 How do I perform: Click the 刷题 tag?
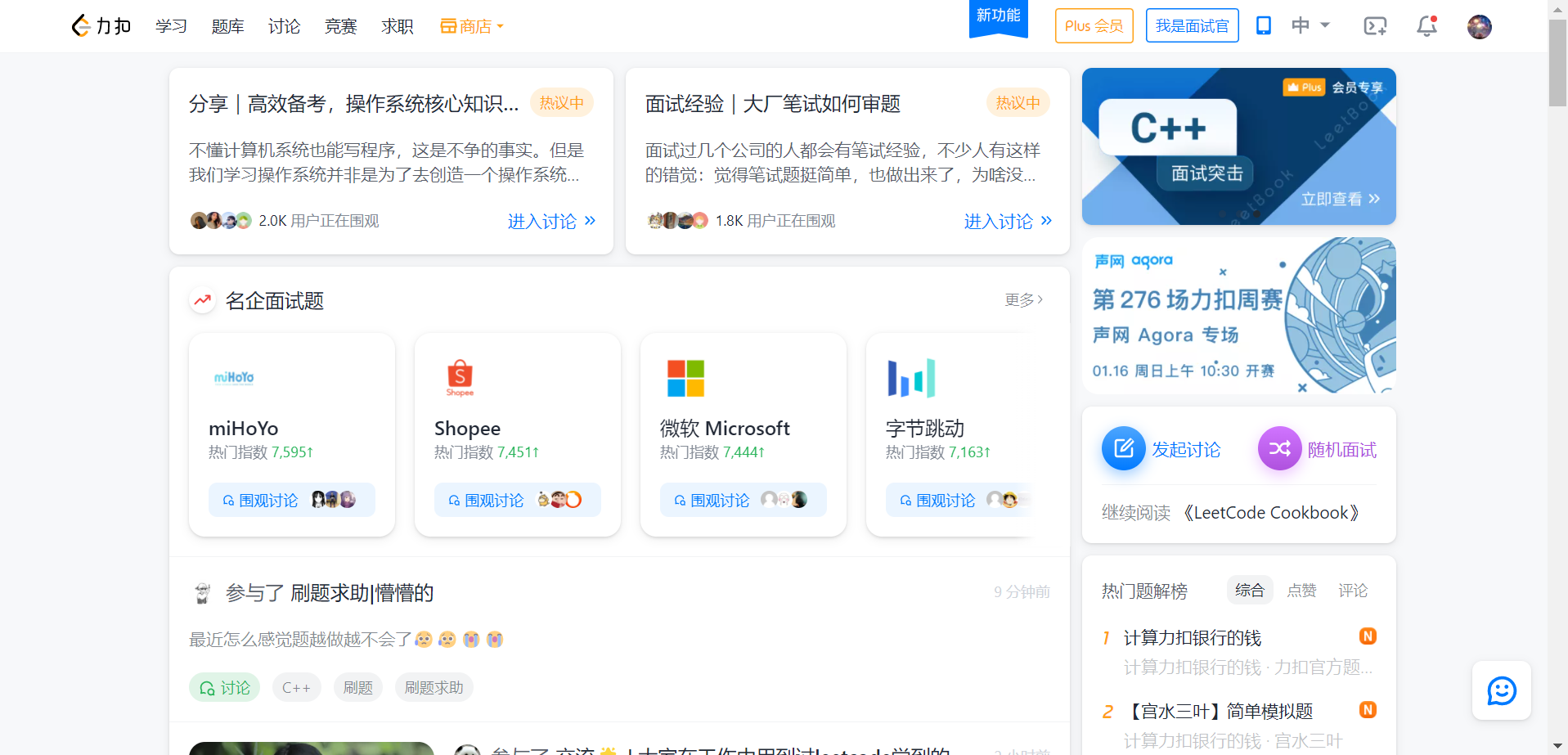358,688
